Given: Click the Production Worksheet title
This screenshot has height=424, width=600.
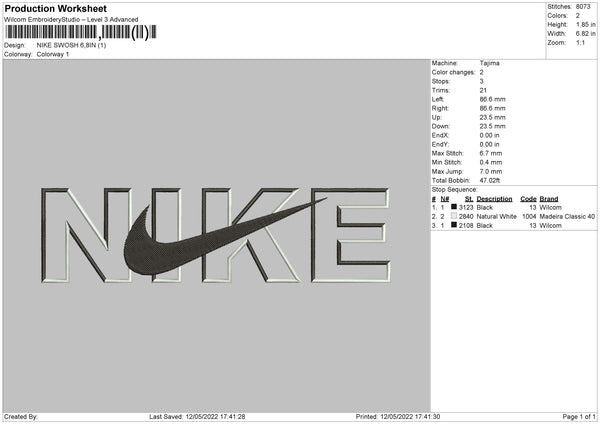Looking at the screenshot, I should (56, 8).
